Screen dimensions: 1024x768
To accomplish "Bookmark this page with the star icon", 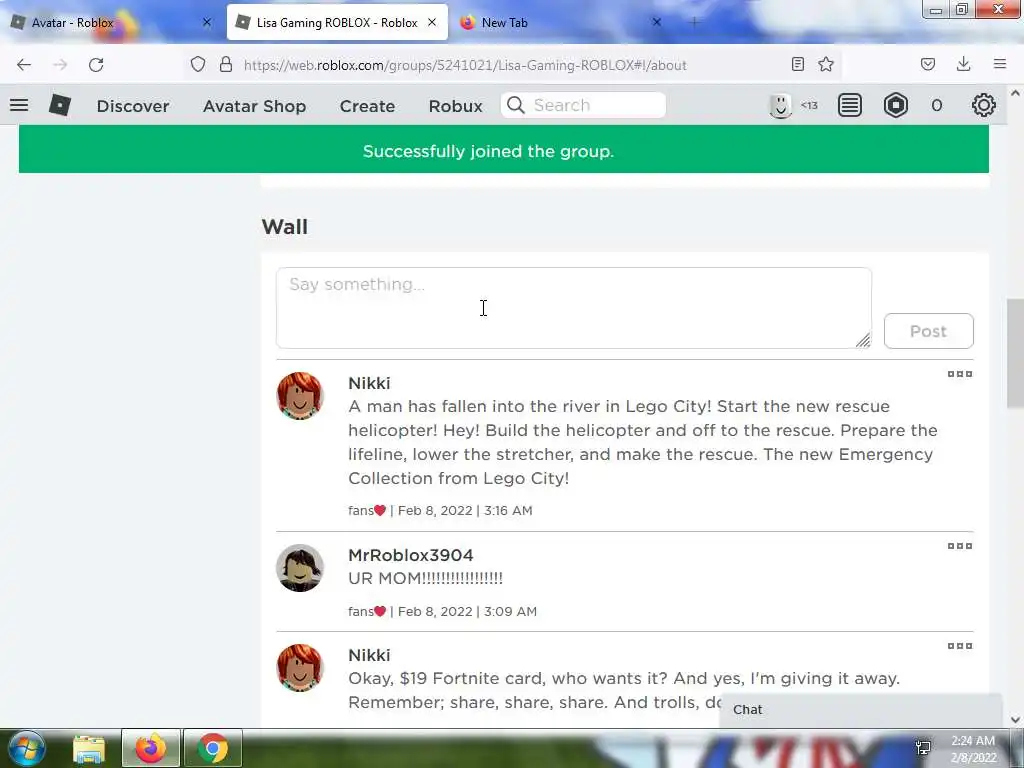I will point(826,64).
